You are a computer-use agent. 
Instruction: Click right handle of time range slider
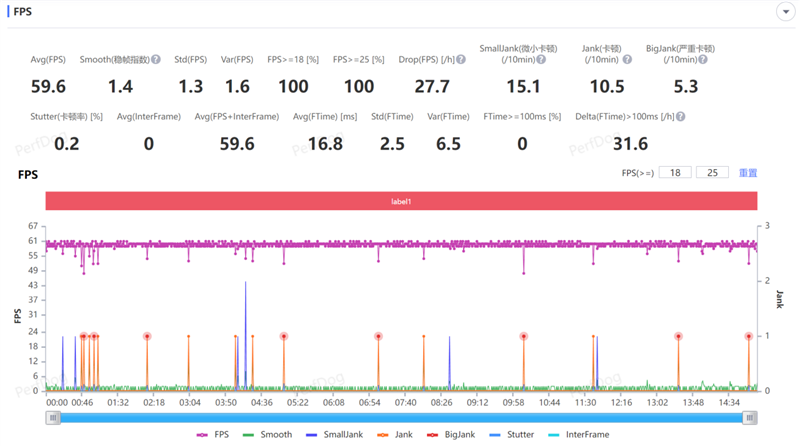click(749, 418)
